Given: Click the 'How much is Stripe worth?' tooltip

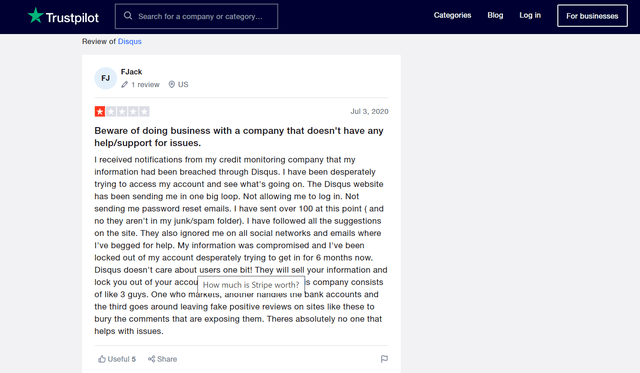Looking at the screenshot, I should click(251, 284).
